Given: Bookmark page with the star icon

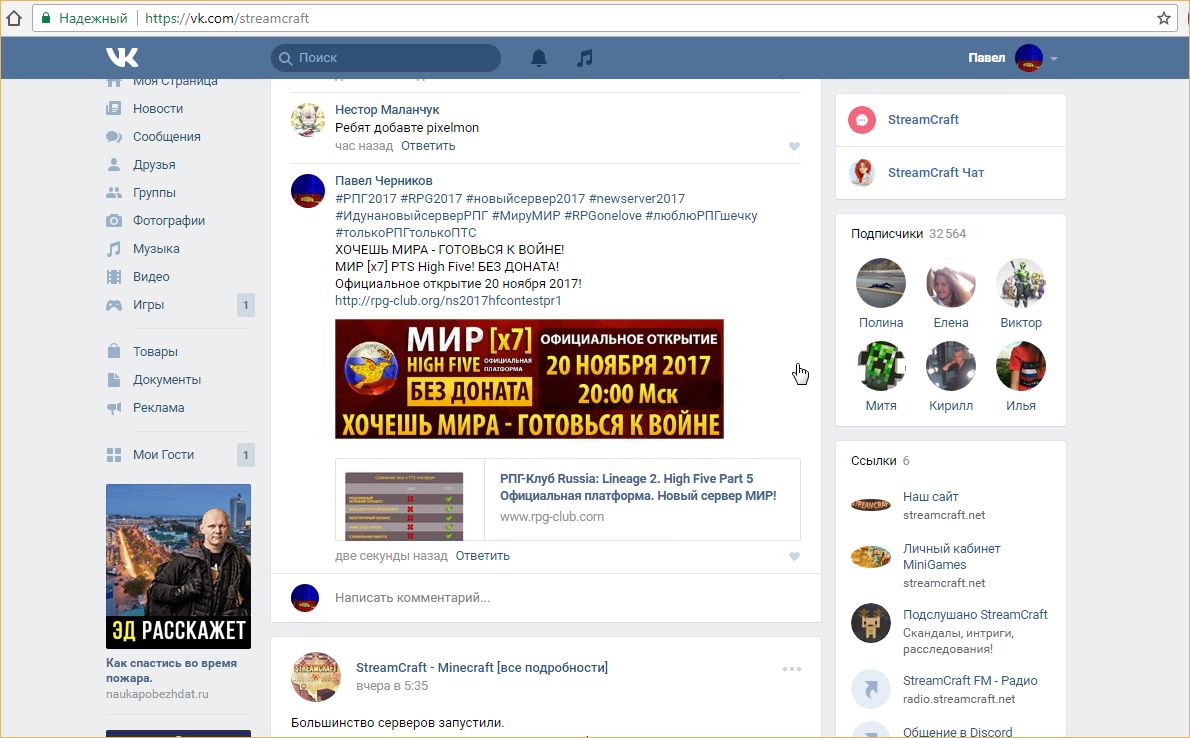Looking at the screenshot, I should pyautogui.click(x=1163, y=18).
